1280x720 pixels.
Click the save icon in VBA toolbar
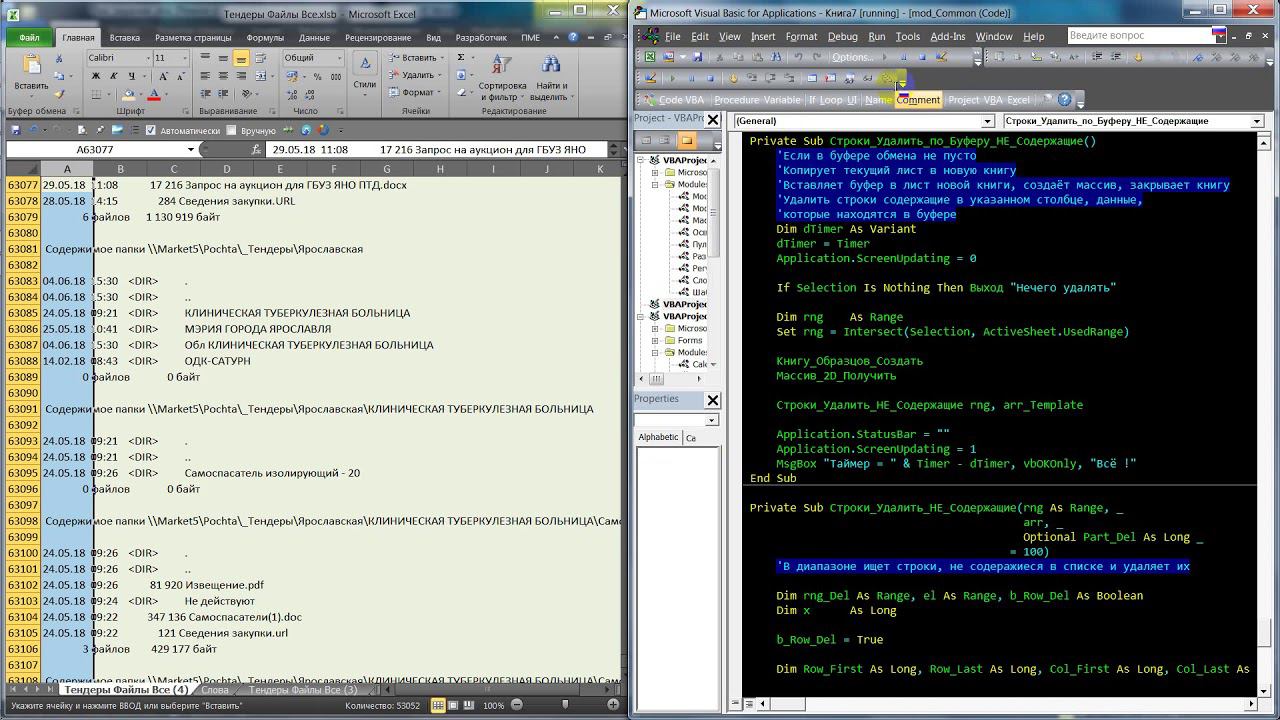[x=697, y=57]
